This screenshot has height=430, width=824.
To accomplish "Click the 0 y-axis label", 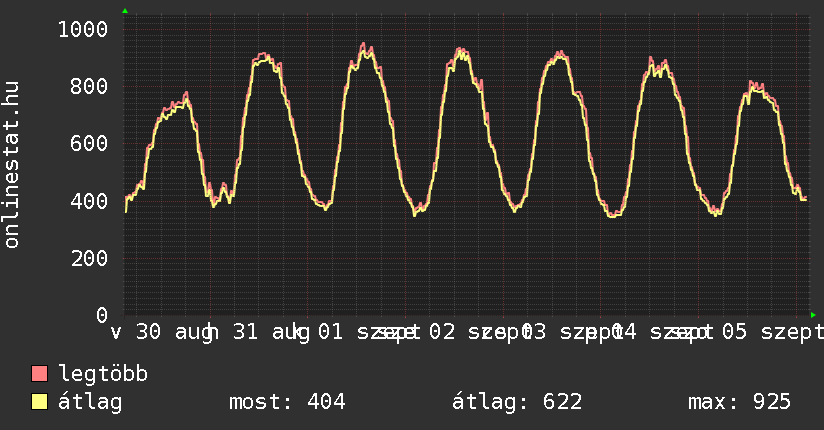I will point(102,315).
